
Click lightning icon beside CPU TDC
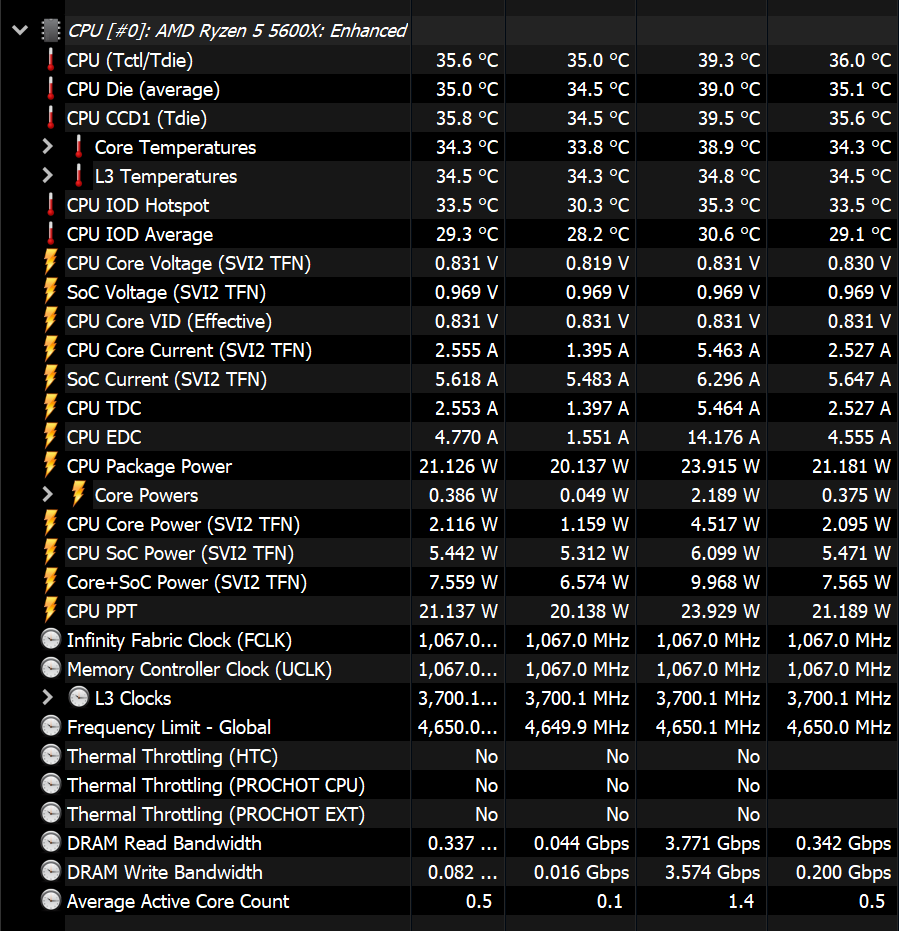coord(50,408)
